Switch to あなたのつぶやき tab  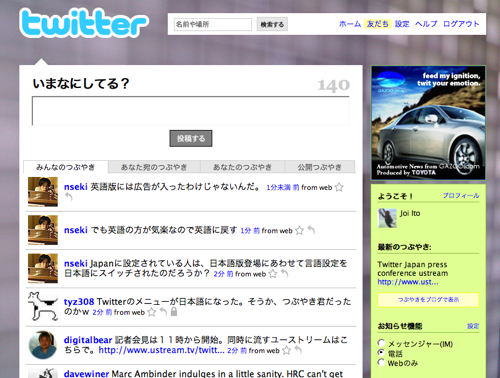242,167
